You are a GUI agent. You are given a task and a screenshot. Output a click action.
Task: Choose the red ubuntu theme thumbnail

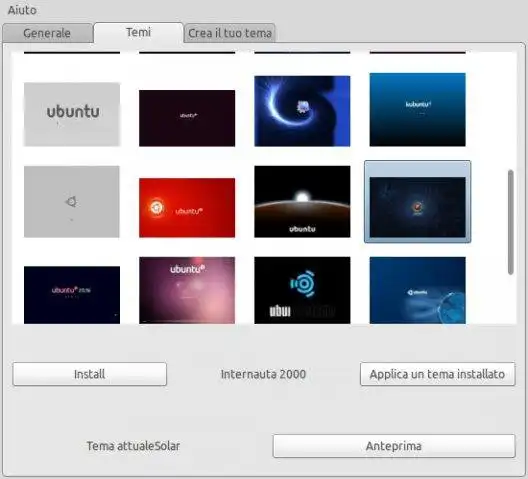pyautogui.click(x=187, y=208)
